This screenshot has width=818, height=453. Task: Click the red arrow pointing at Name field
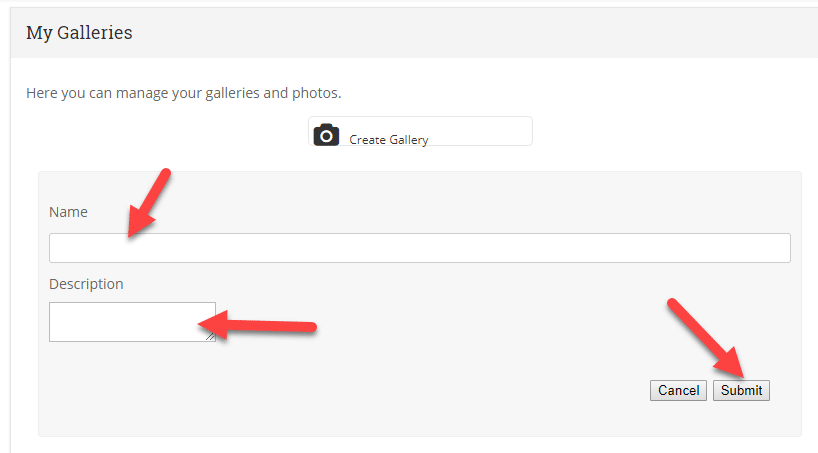pos(149,204)
